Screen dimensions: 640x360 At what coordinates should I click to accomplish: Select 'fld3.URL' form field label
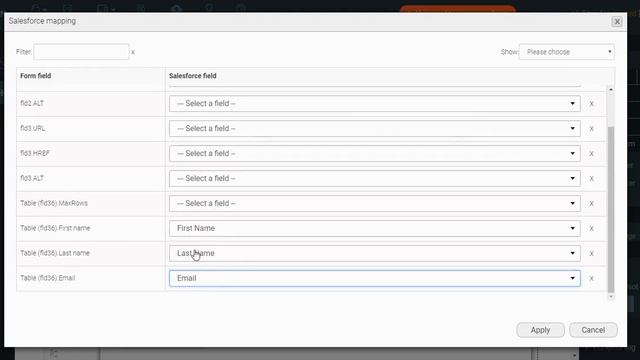click(x=33, y=129)
